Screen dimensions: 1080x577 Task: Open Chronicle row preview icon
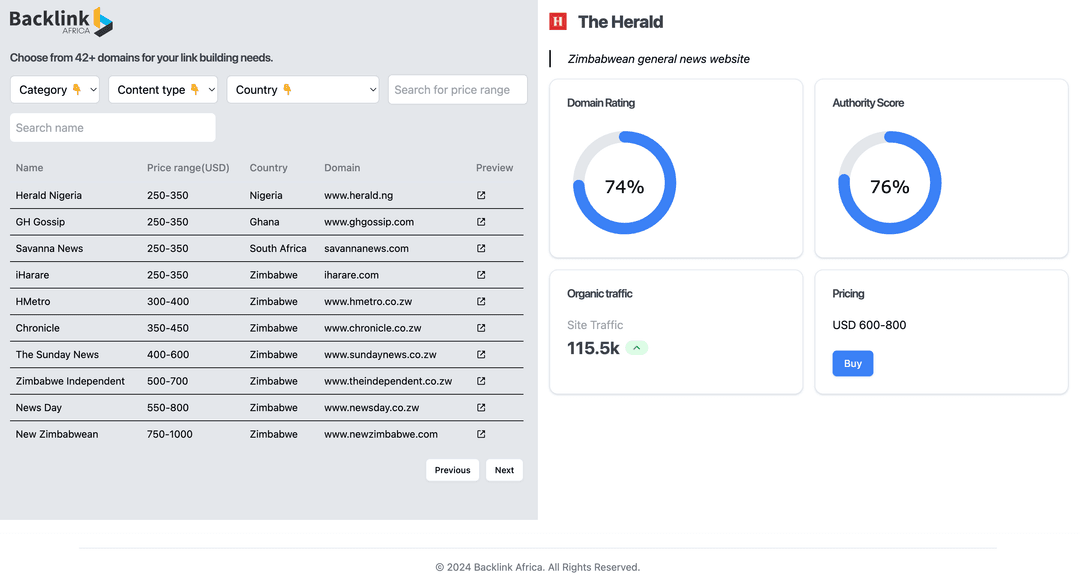click(481, 328)
